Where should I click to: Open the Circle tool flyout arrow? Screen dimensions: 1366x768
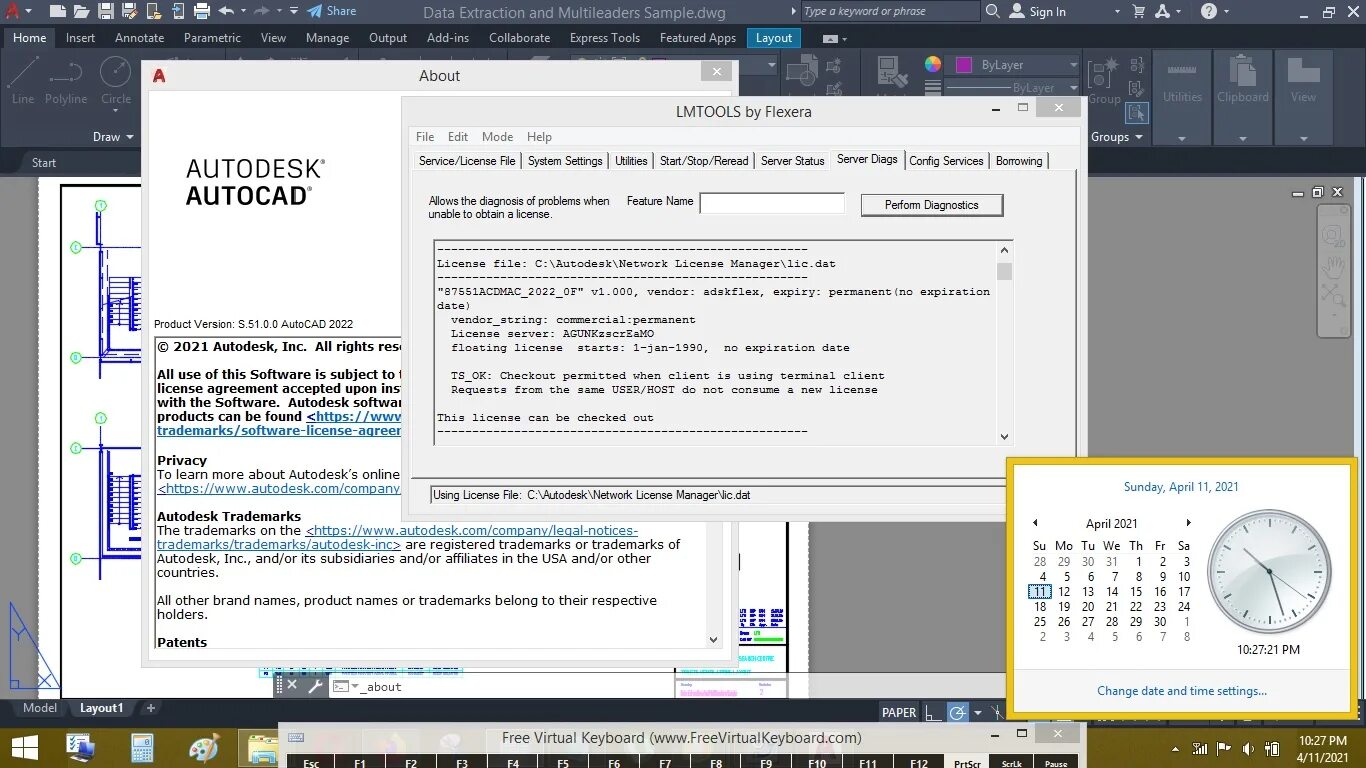click(x=116, y=113)
